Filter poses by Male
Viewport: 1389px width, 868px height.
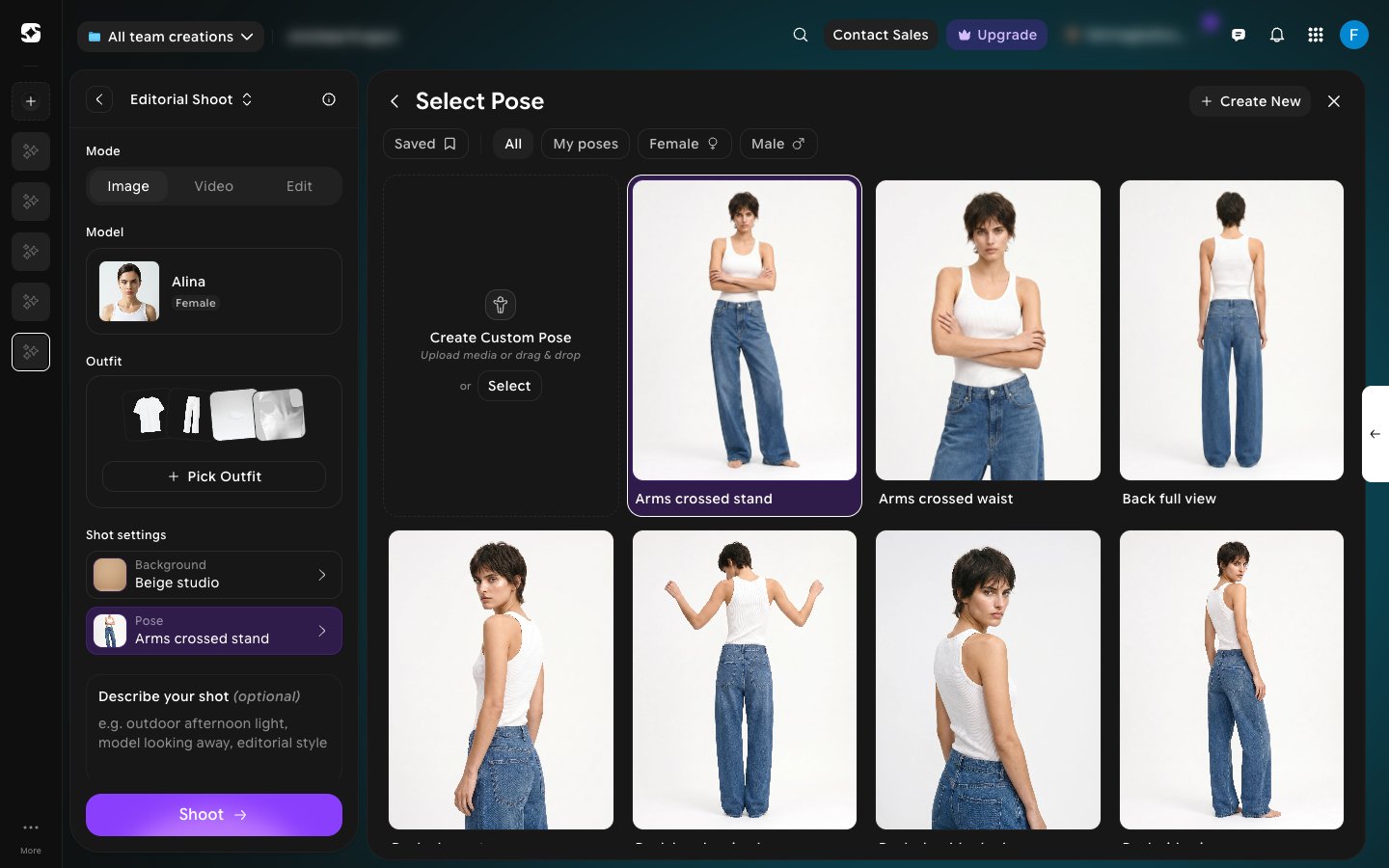click(778, 144)
